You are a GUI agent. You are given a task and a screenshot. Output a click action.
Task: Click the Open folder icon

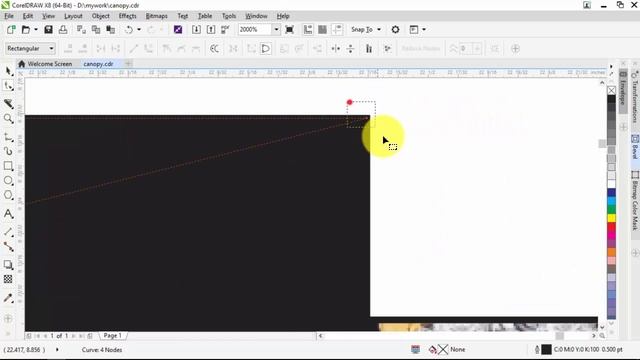click(x=26, y=29)
